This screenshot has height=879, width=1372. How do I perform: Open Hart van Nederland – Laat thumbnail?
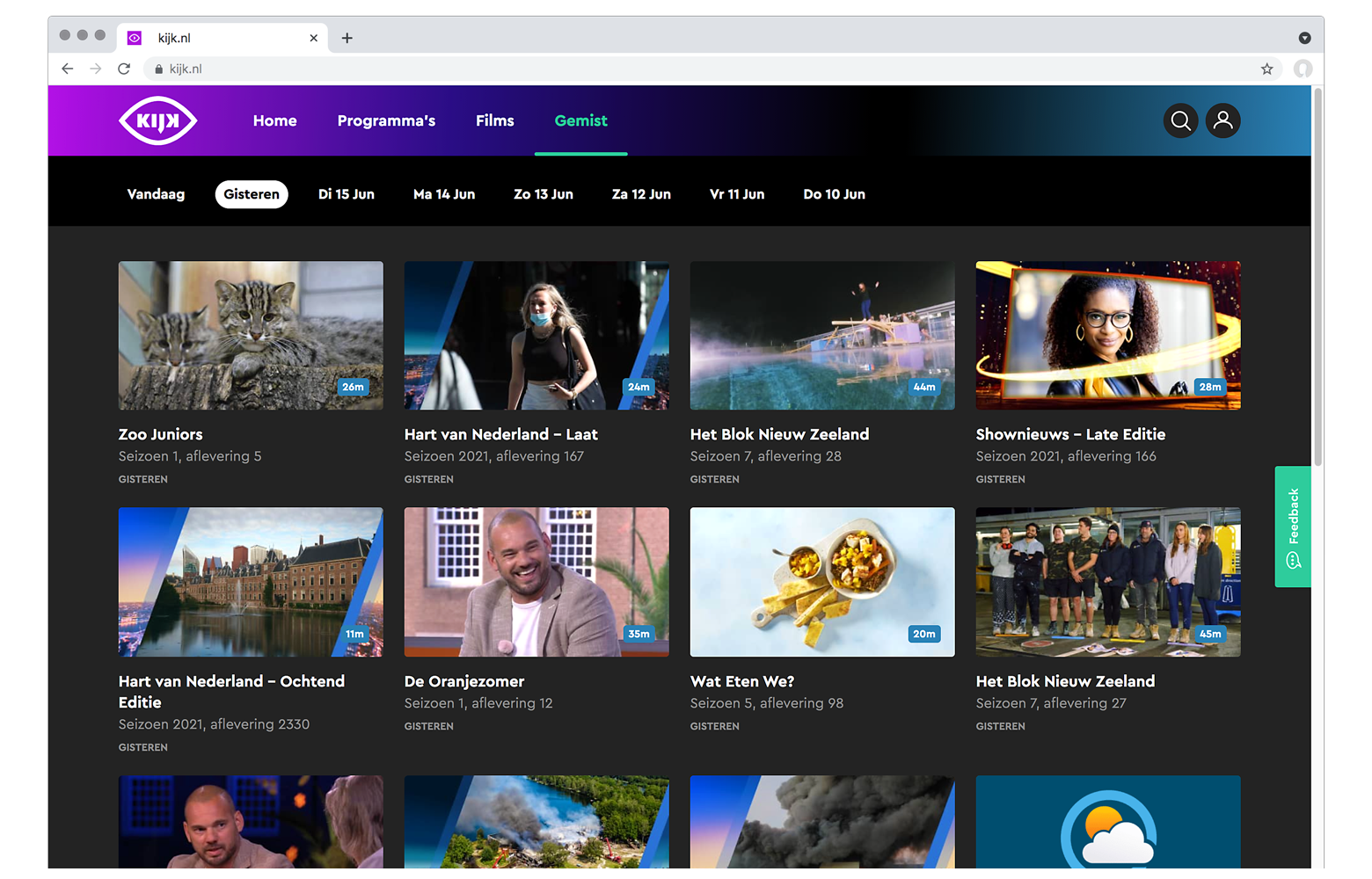click(536, 335)
